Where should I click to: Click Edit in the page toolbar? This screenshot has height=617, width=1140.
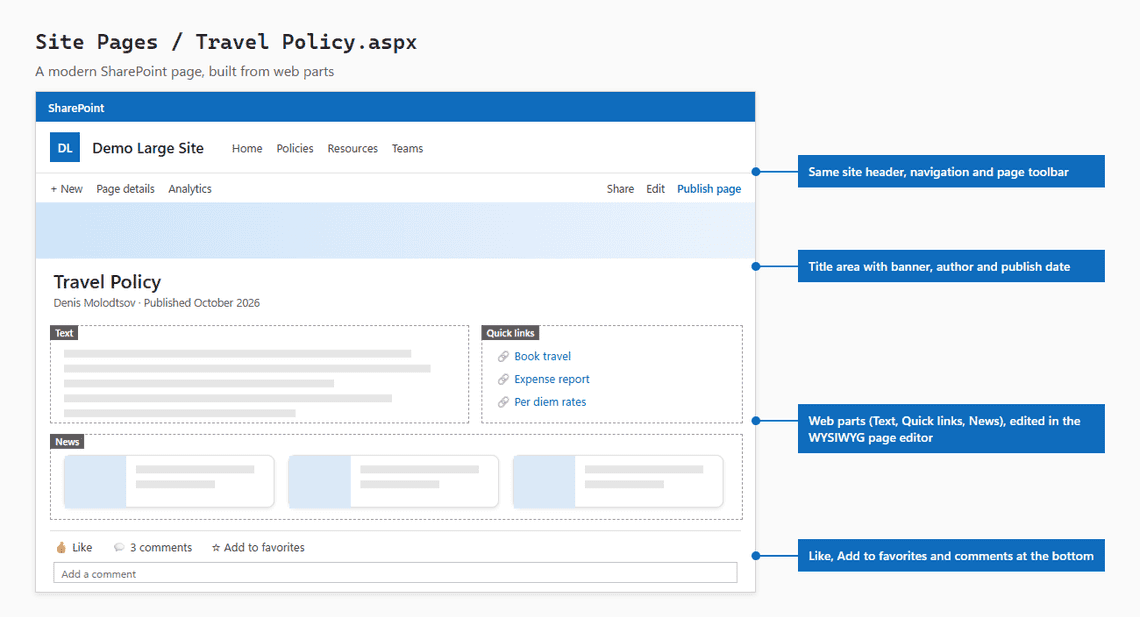655,189
